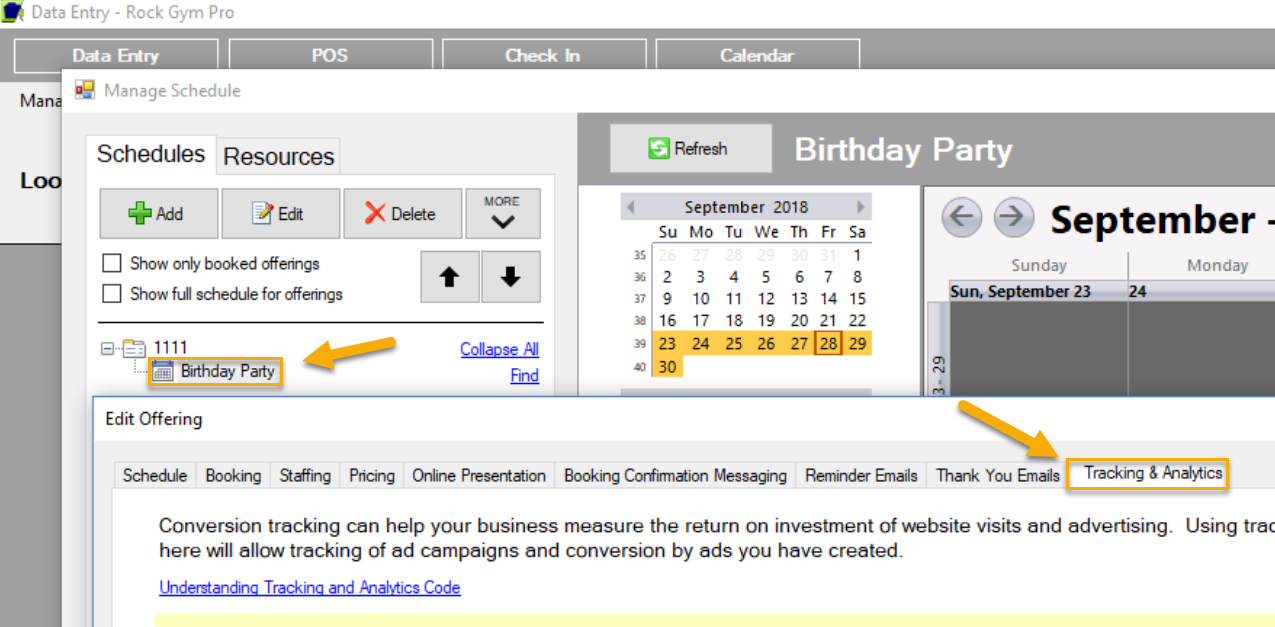The image size is (1275, 627).
Task: Select September 3 in mini calendar
Action: [700, 277]
